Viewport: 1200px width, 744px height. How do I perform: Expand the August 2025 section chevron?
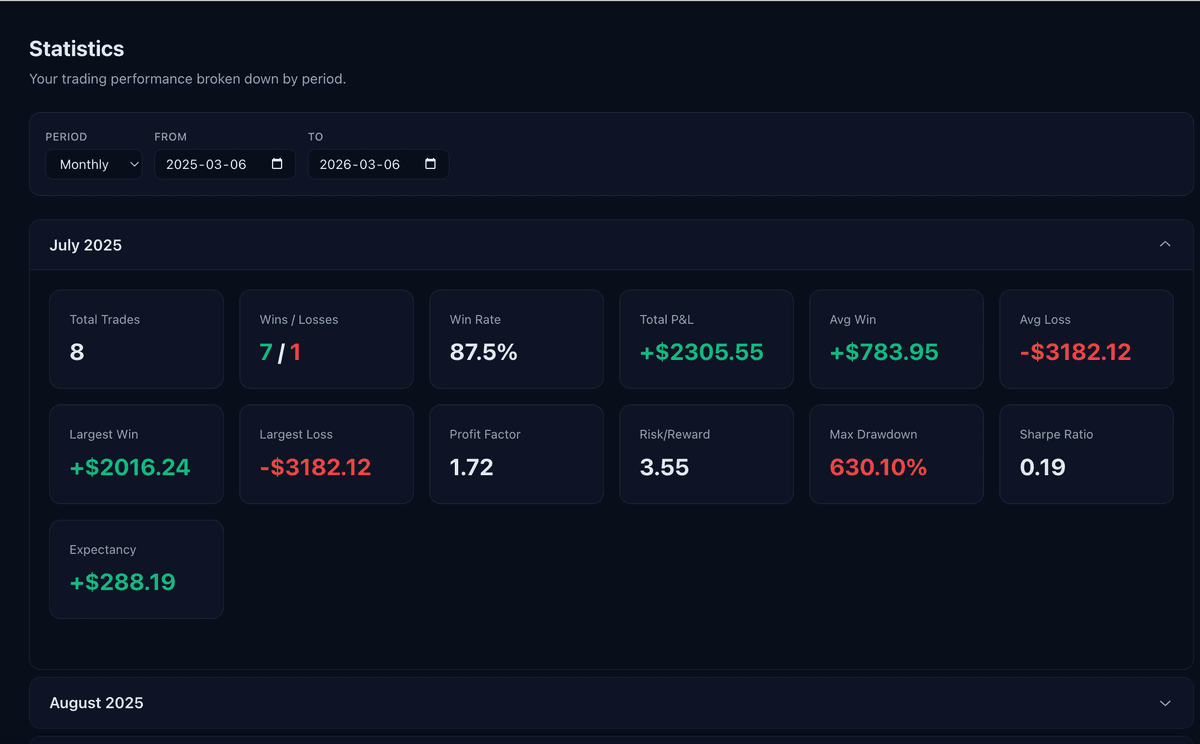tap(1165, 703)
